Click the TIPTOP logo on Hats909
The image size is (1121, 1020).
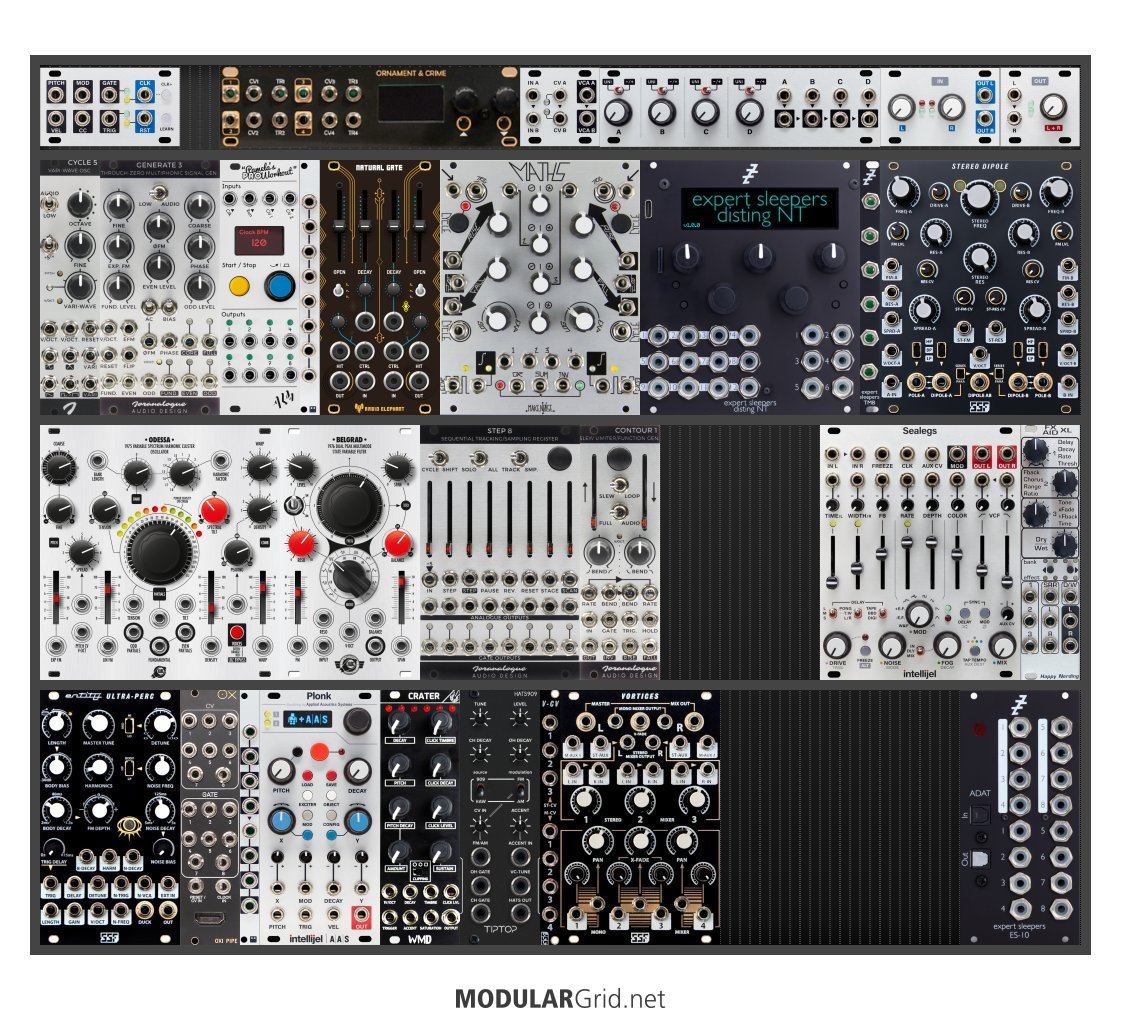point(500,929)
